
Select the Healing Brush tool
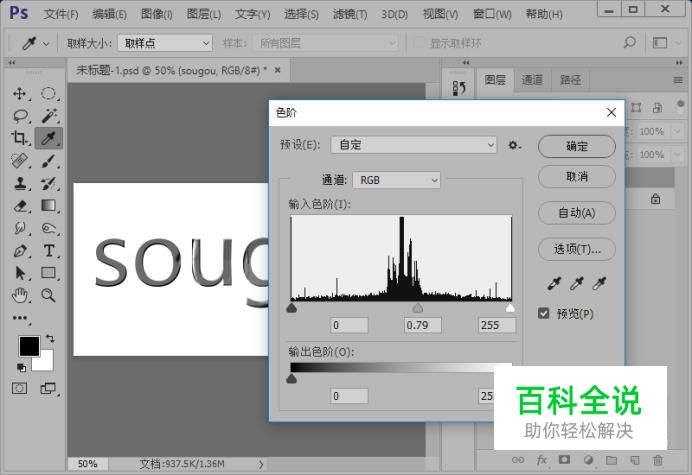click(19, 160)
